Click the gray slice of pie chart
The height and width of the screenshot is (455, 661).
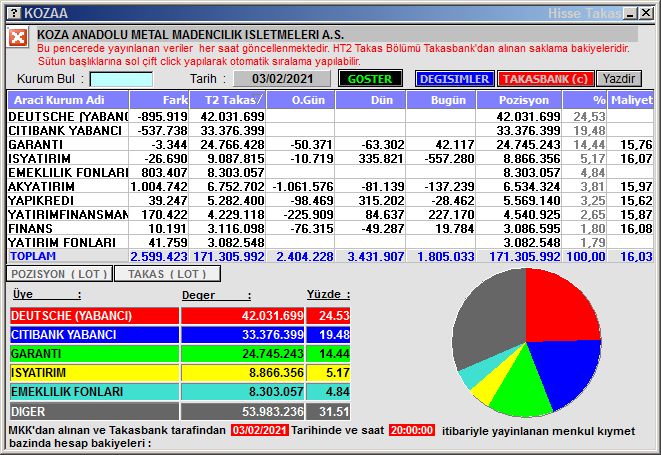[x=489, y=320]
